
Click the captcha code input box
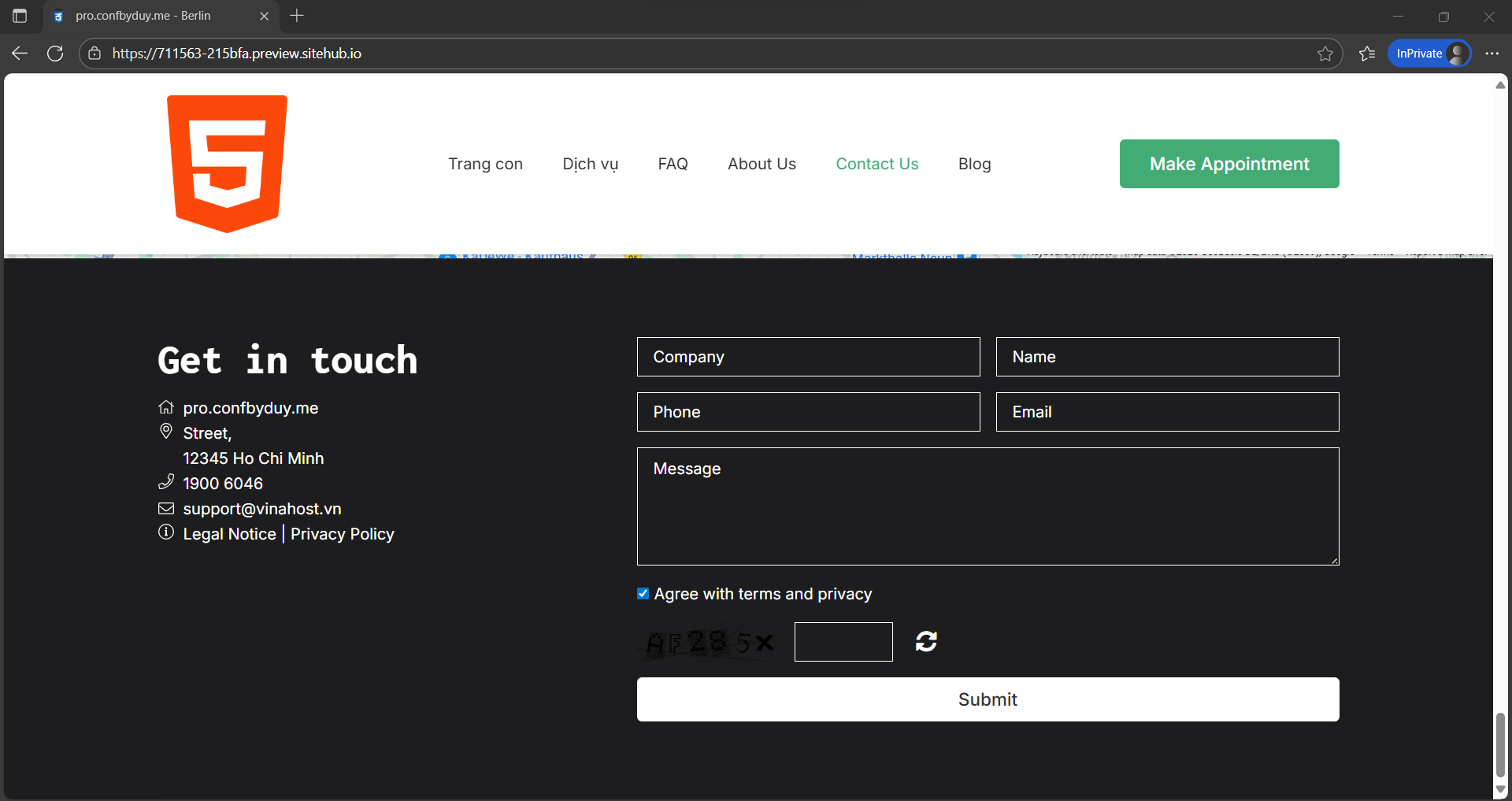click(843, 642)
